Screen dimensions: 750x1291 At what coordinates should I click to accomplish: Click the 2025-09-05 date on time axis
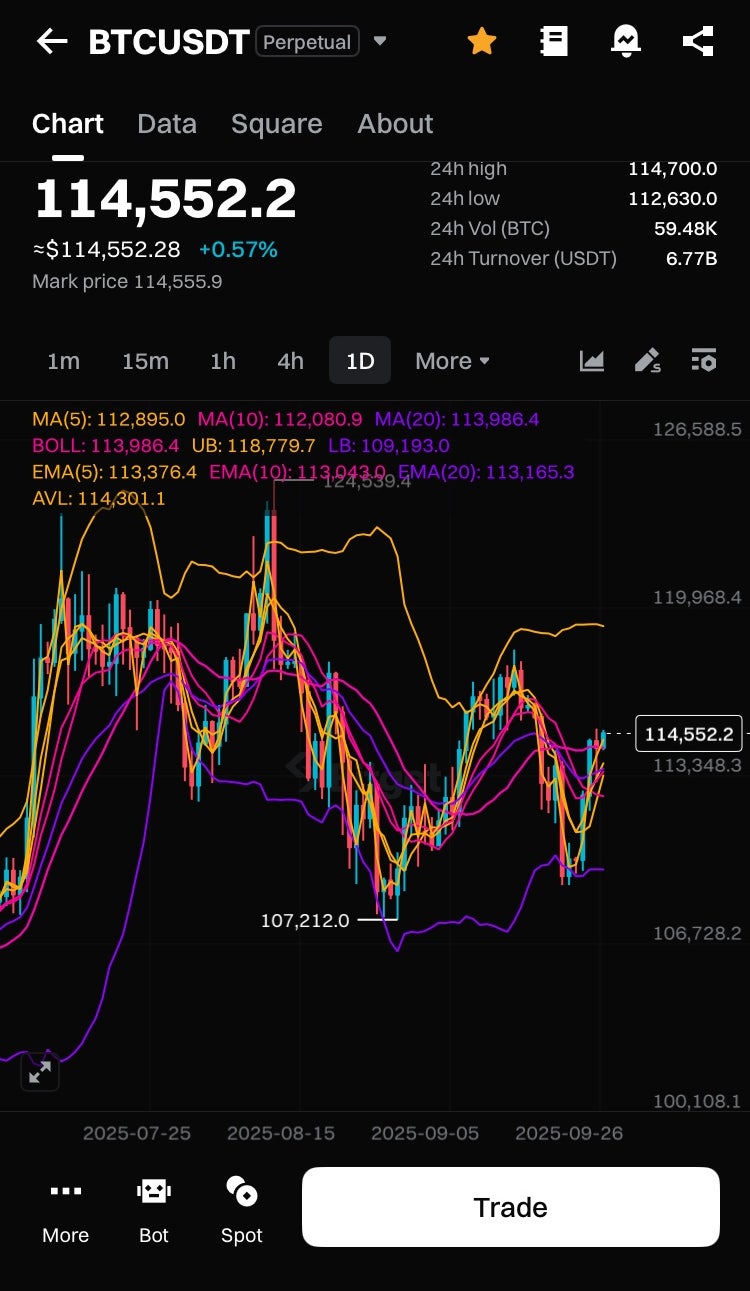[425, 1134]
